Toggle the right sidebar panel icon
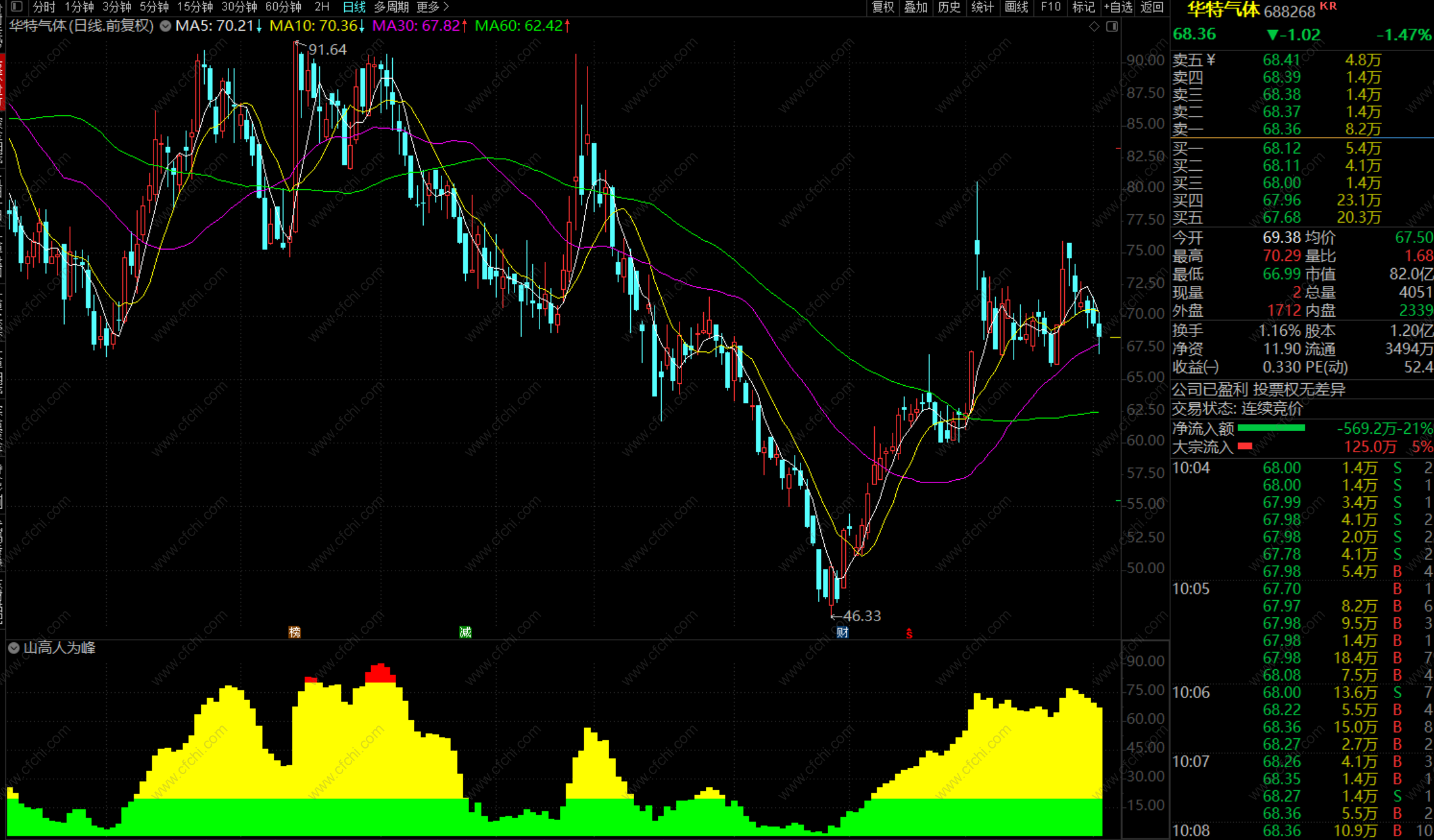 coord(1112,26)
